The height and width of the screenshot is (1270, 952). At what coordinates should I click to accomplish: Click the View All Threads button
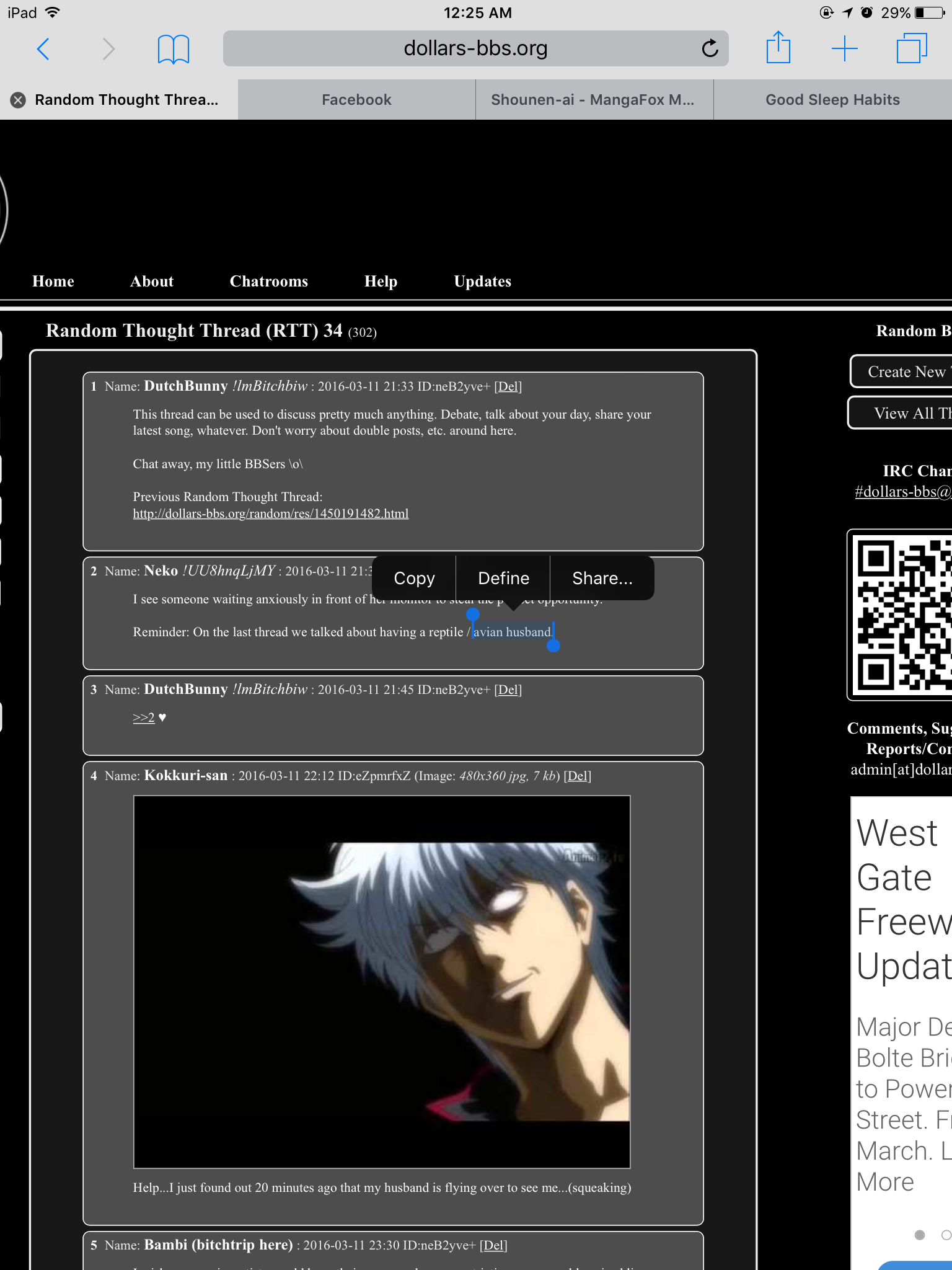(x=900, y=413)
